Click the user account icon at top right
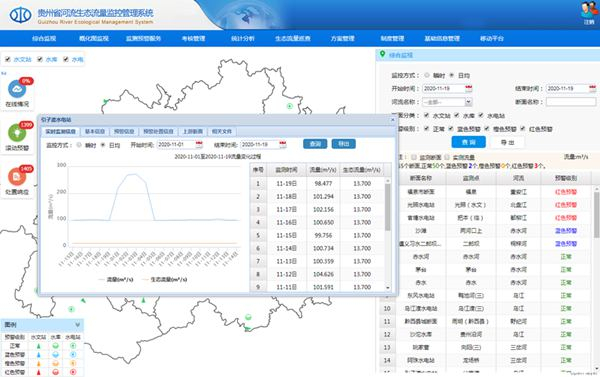The height and width of the screenshot is (377, 600). tap(589, 10)
